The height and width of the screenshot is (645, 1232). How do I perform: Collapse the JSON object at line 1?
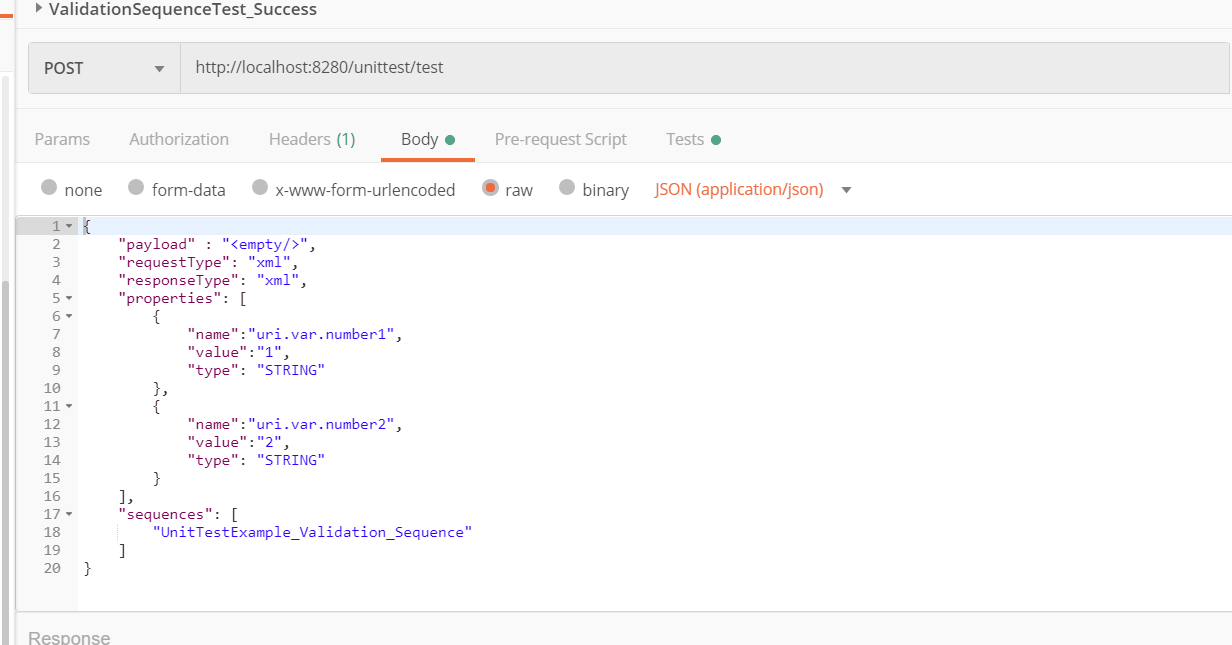68,225
